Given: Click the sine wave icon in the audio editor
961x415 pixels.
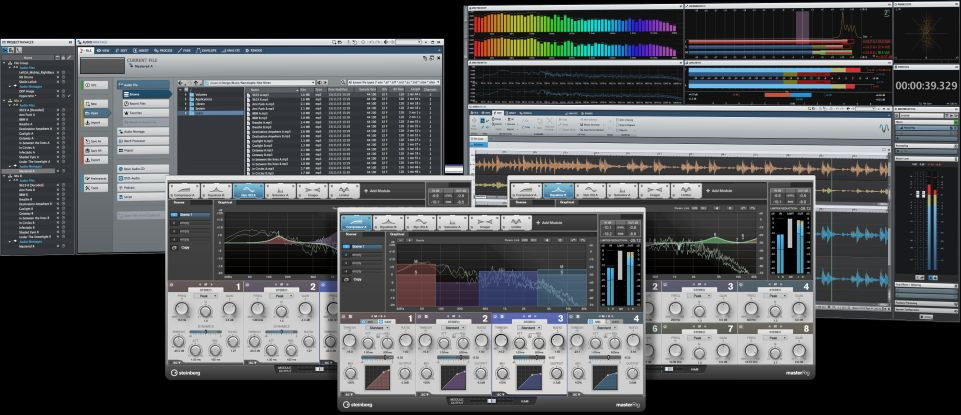Looking at the screenshot, I should (x=884, y=129).
